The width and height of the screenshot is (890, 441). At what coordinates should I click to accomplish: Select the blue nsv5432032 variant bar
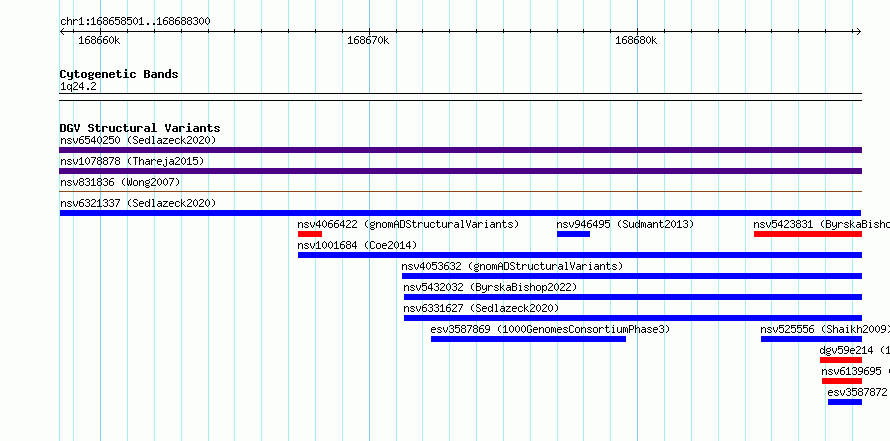[633, 297]
